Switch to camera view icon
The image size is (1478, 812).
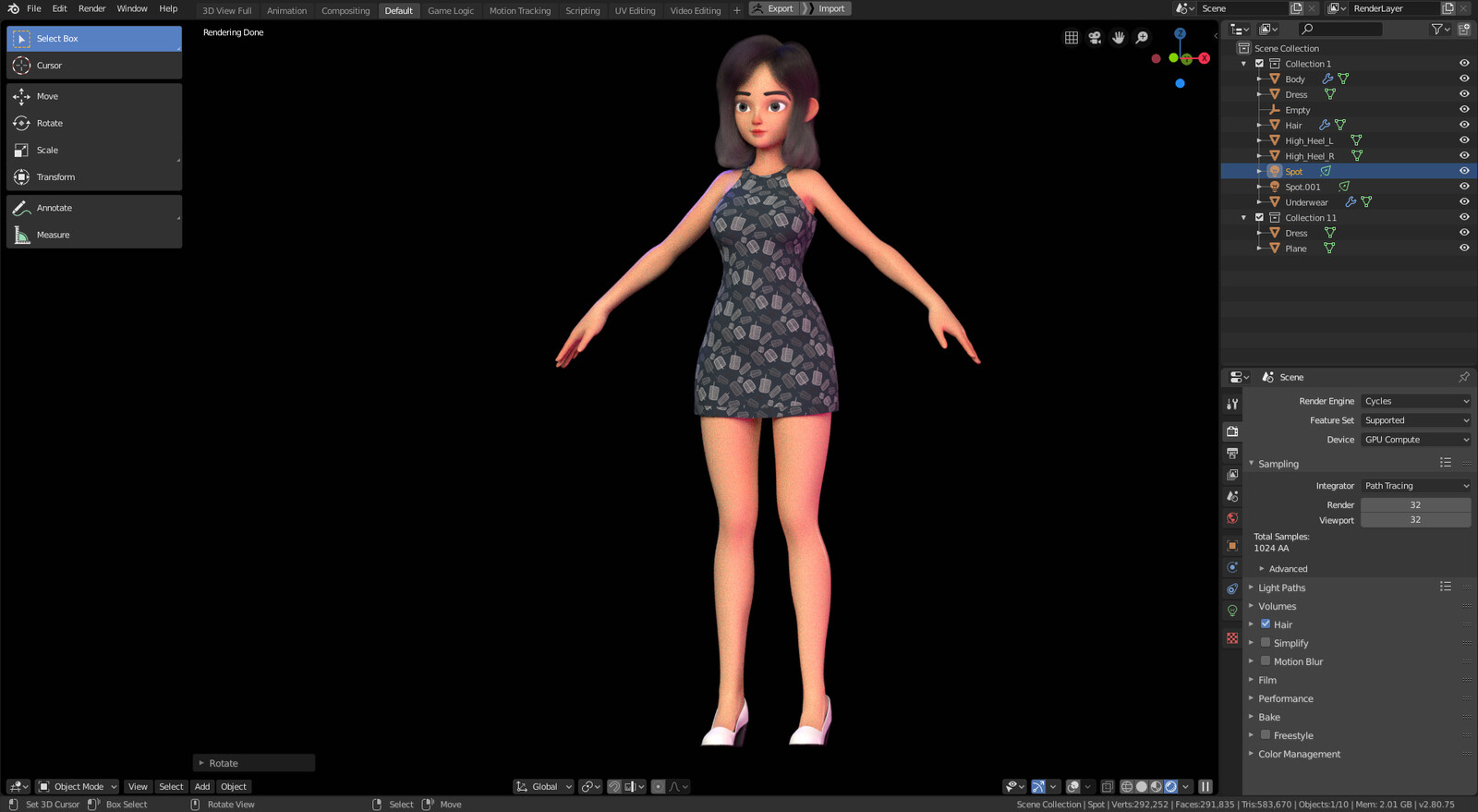[1095, 38]
